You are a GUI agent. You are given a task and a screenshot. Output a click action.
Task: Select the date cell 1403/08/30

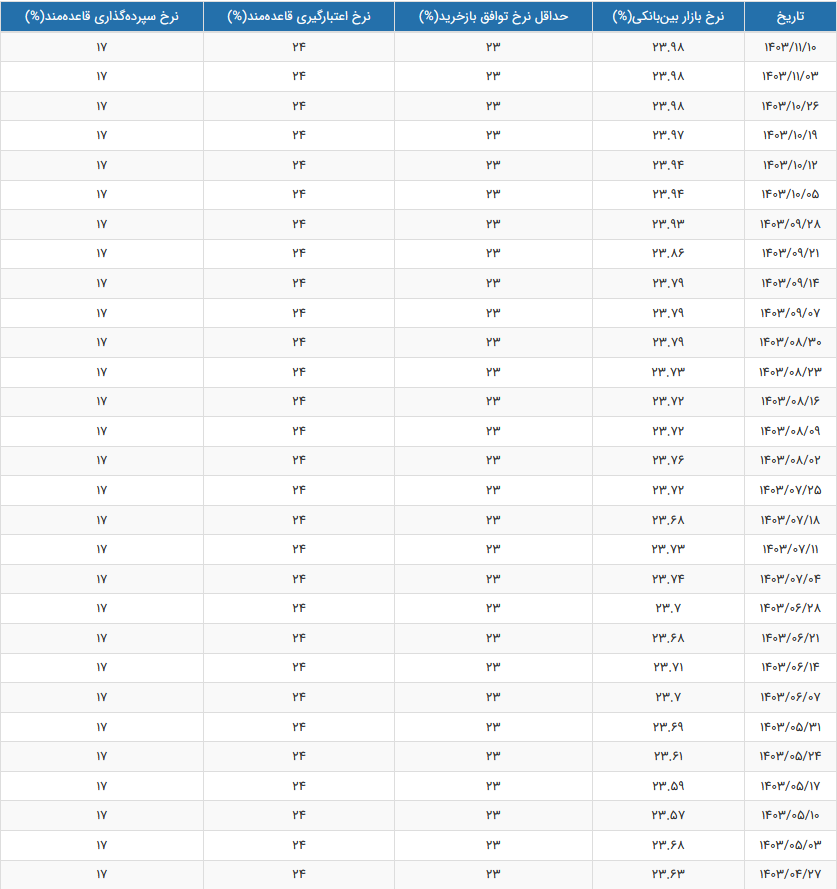point(789,342)
